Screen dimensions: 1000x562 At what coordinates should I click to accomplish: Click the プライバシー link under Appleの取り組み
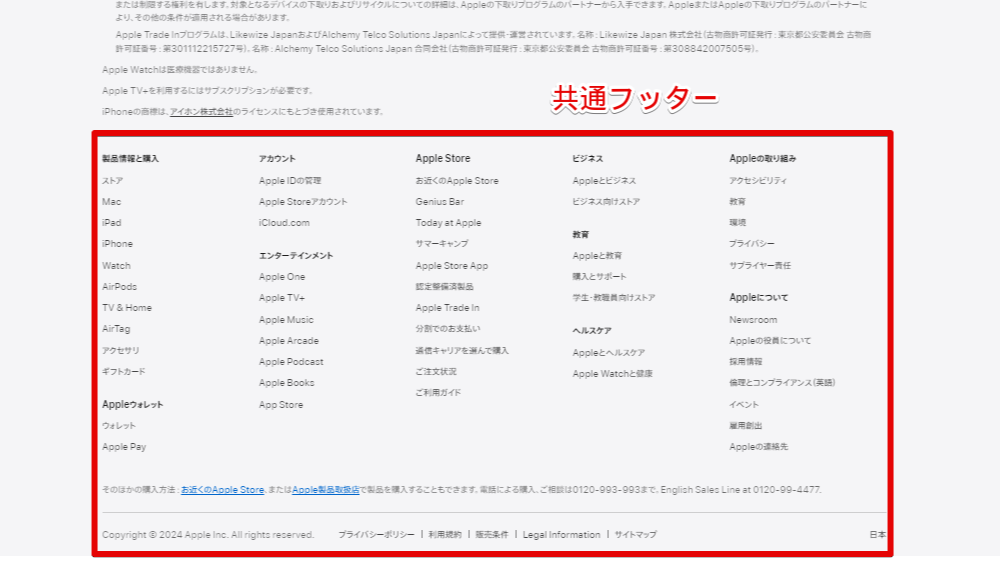(752, 244)
